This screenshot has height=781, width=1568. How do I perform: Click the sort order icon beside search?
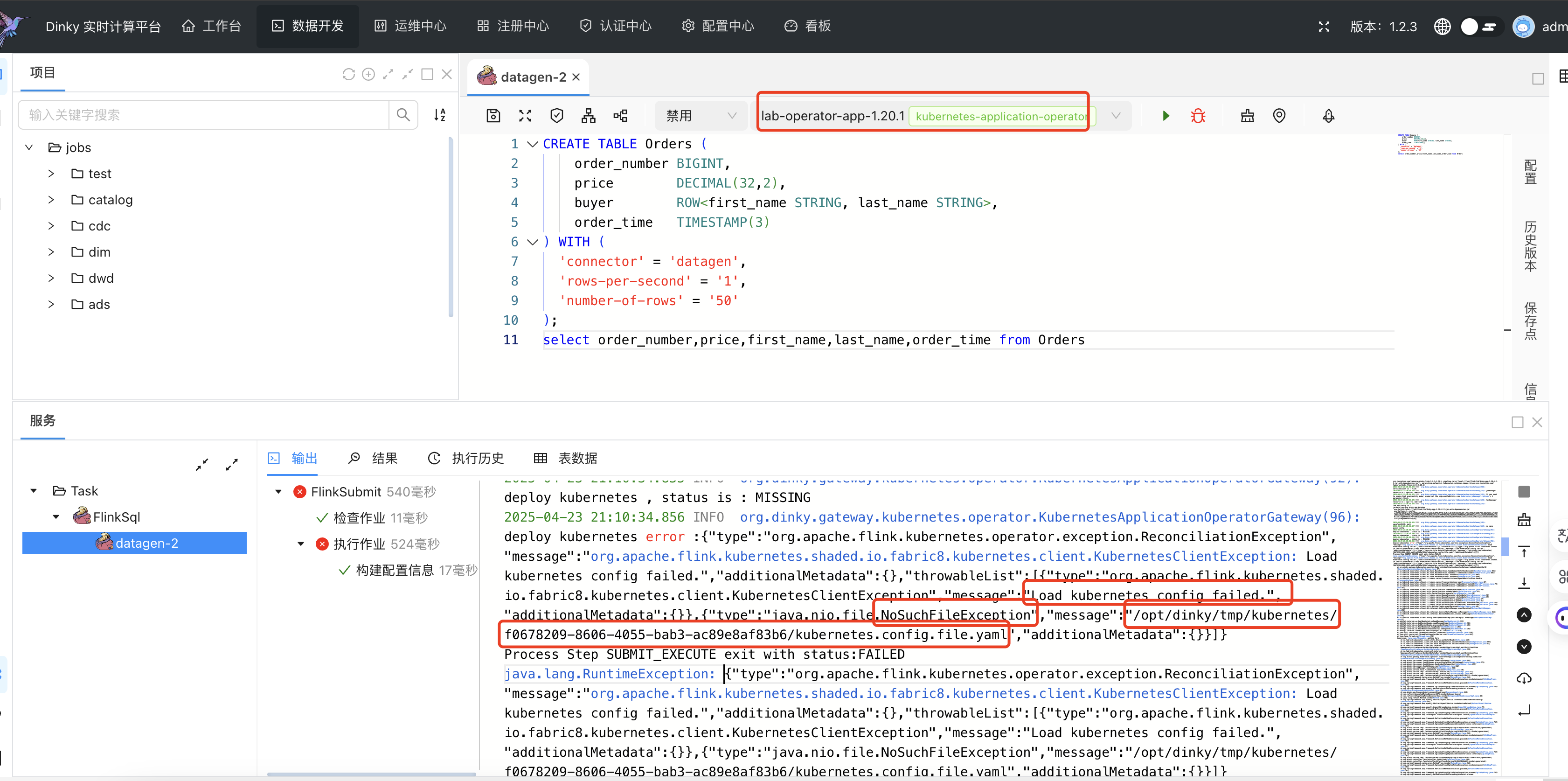click(x=439, y=114)
